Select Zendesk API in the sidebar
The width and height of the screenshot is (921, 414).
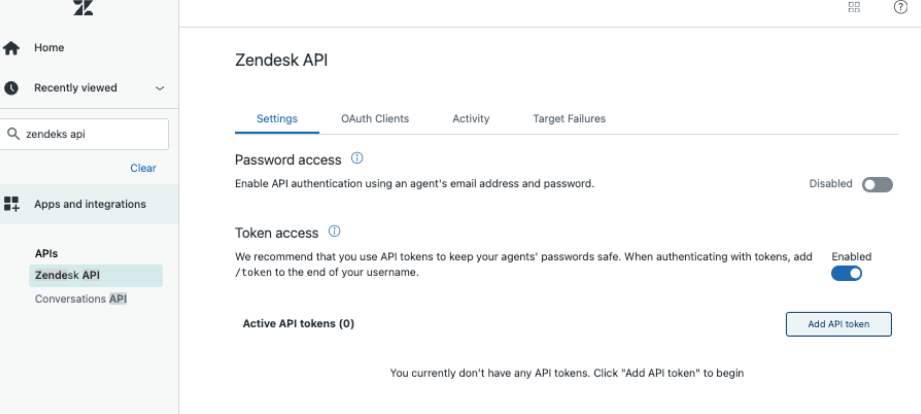67,275
